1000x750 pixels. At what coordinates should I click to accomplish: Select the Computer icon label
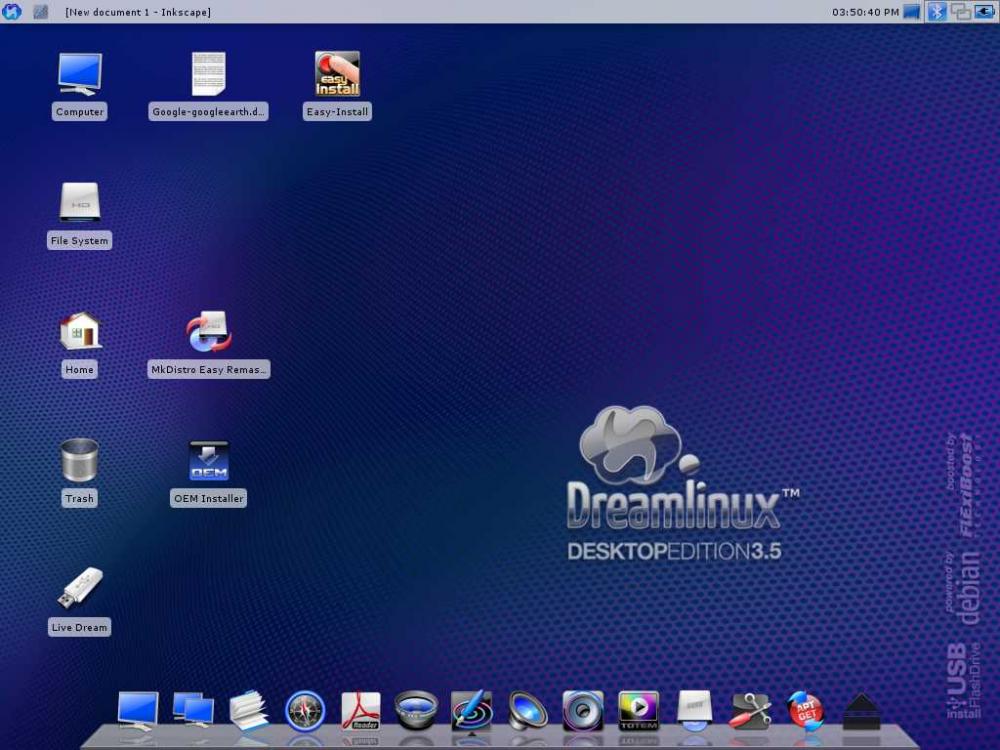(80, 112)
